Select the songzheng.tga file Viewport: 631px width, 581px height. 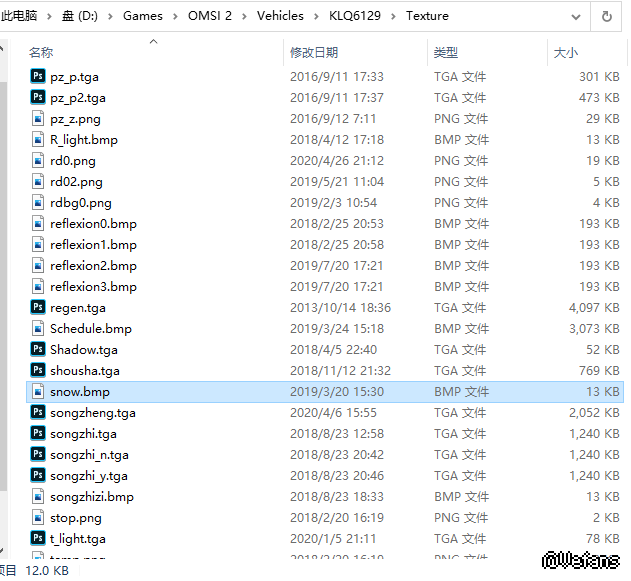pyautogui.click(x=92, y=412)
